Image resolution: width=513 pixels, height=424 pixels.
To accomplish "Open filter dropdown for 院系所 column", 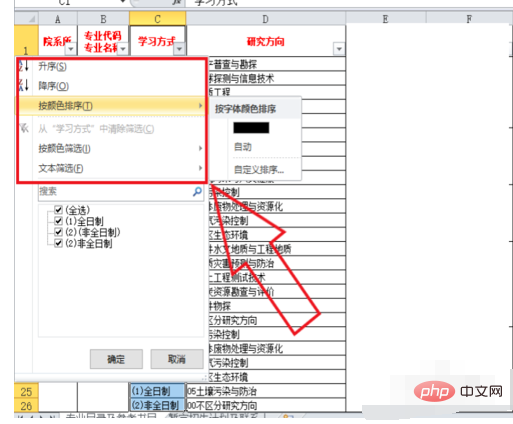I will point(71,49).
